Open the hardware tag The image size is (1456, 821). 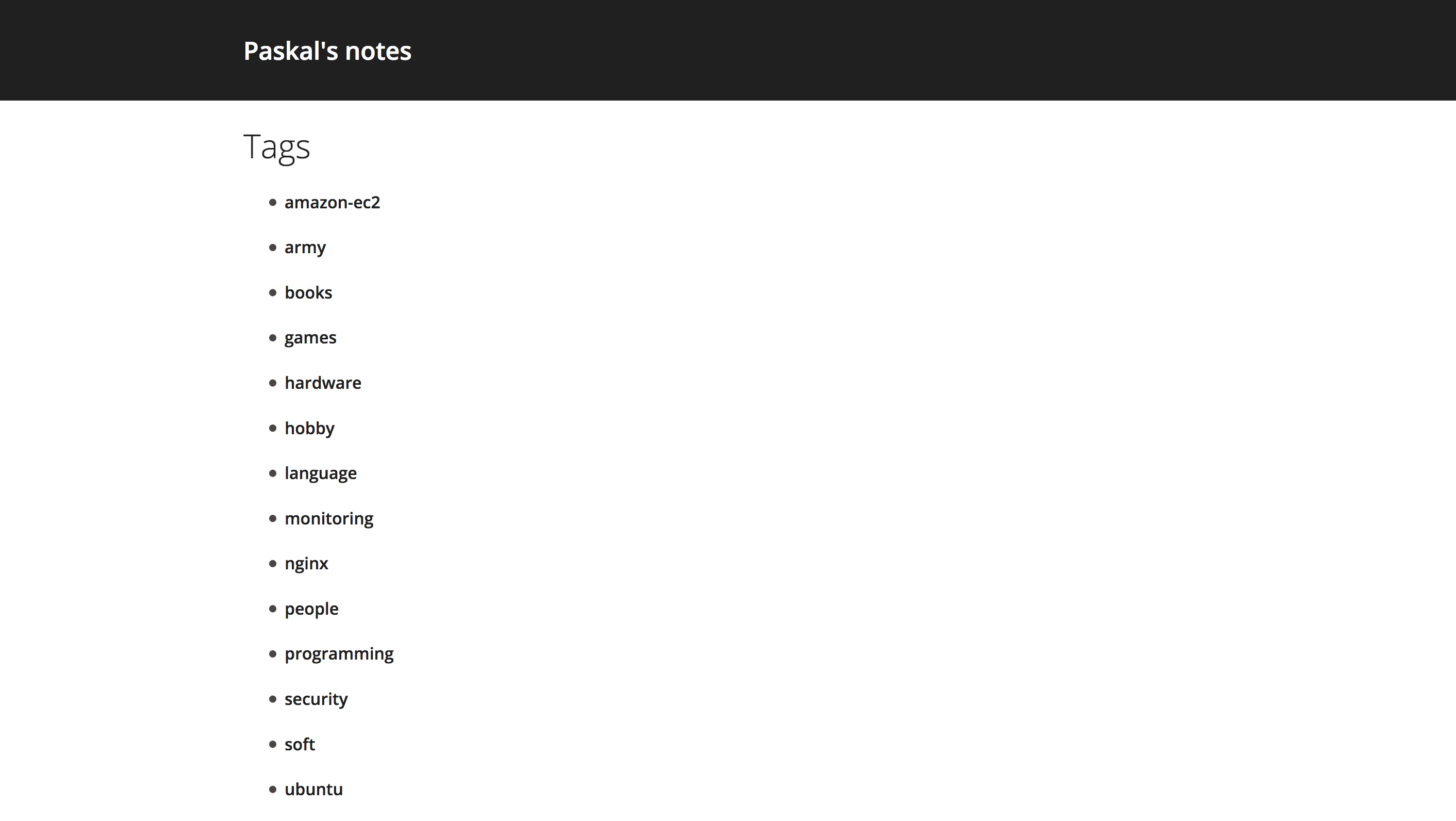point(323,383)
